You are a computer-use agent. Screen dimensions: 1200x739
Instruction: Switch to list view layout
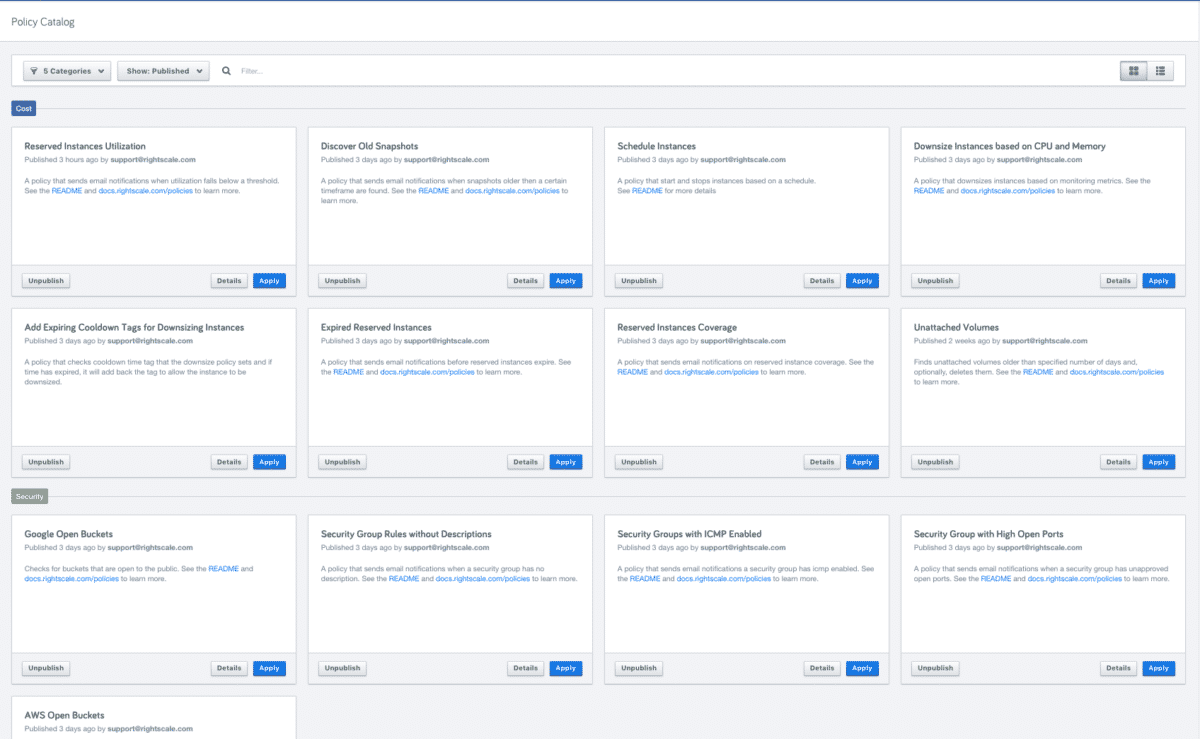(x=1160, y=71)
